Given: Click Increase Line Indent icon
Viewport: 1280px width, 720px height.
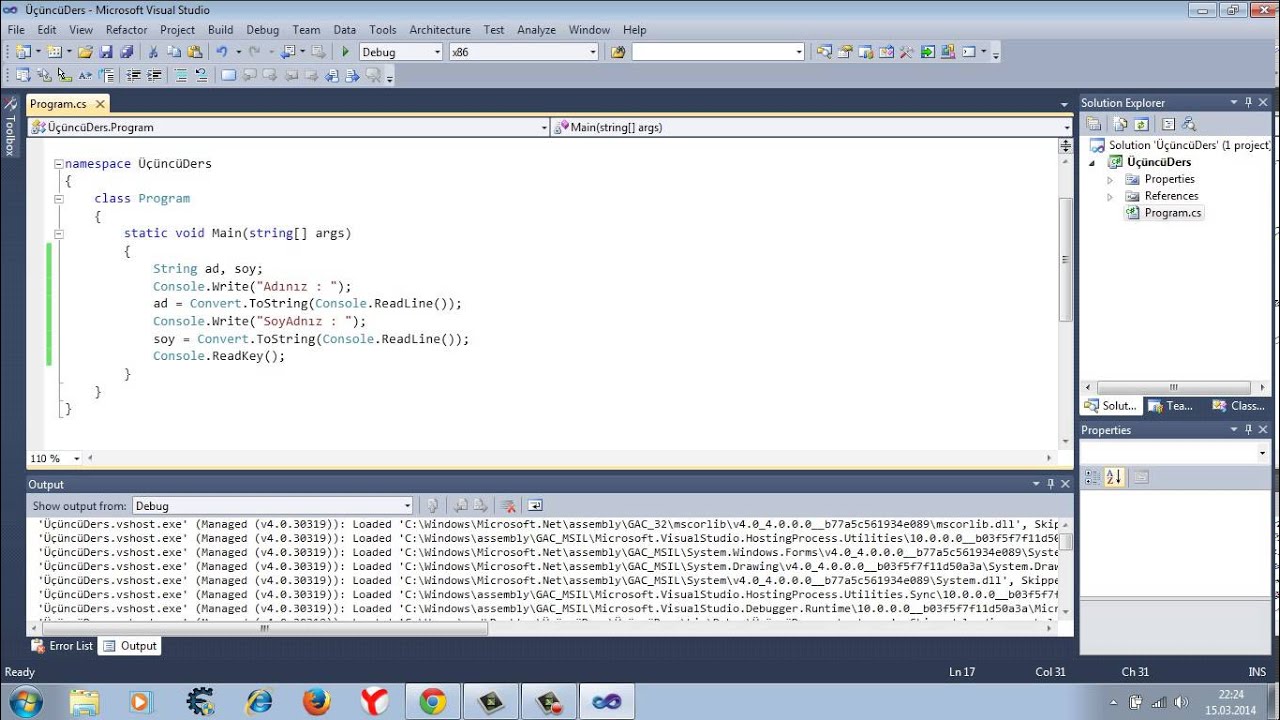Looking at the screenshot, I should tap(155, 75).
